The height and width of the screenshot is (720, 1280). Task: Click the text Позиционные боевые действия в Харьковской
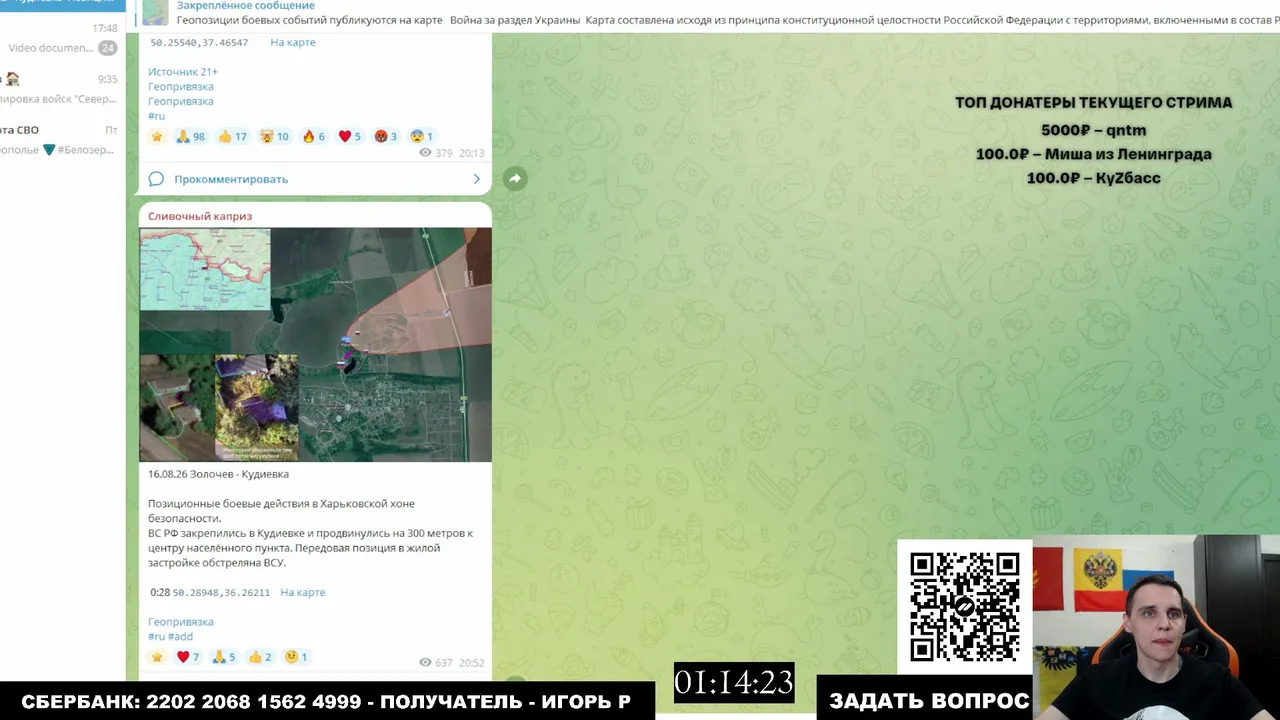(x=281, y=504)
